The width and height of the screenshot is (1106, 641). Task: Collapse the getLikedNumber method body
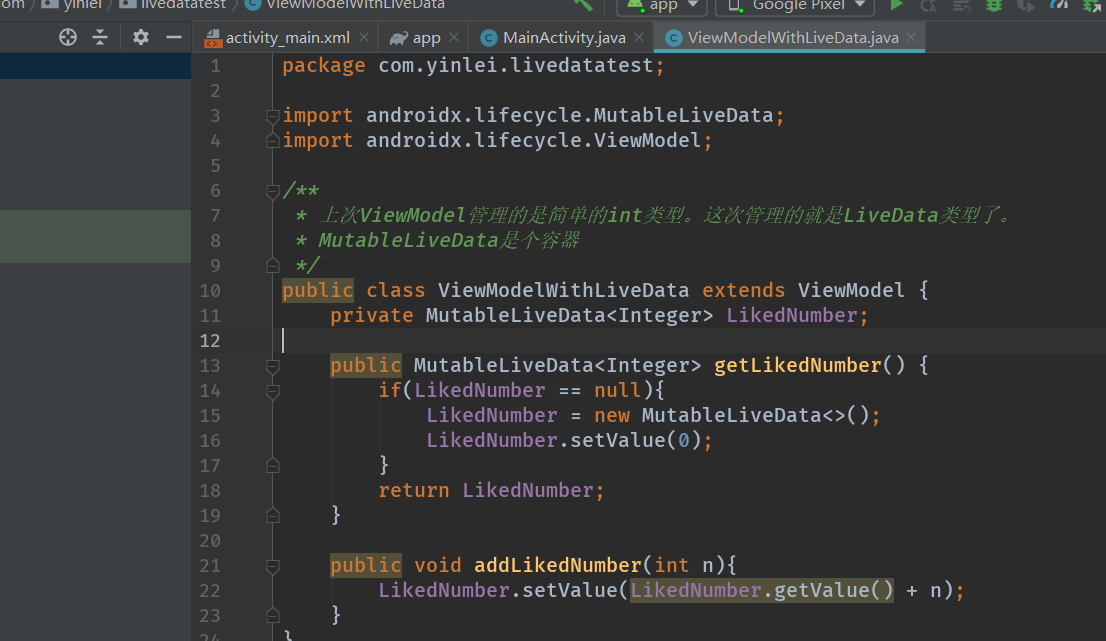tap(271, 365)
